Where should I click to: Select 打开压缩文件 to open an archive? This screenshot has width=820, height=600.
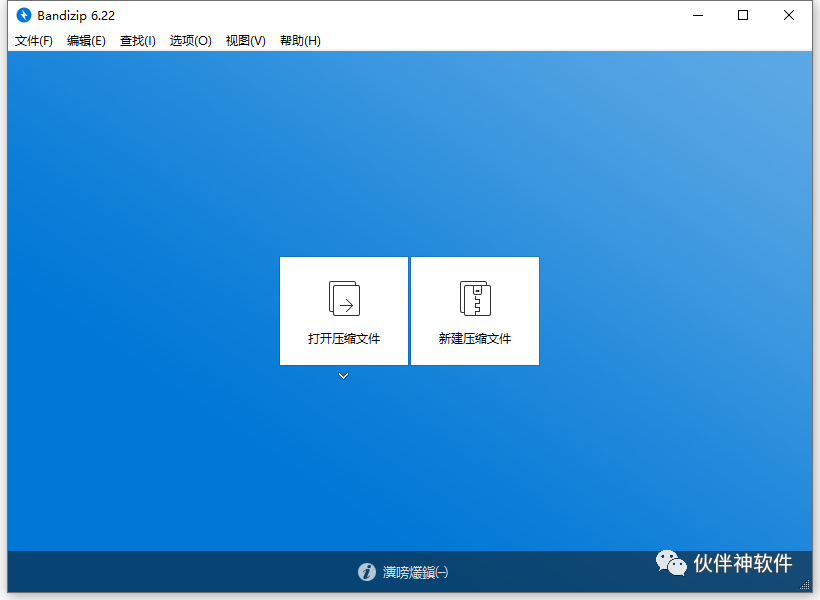(343, 336)
